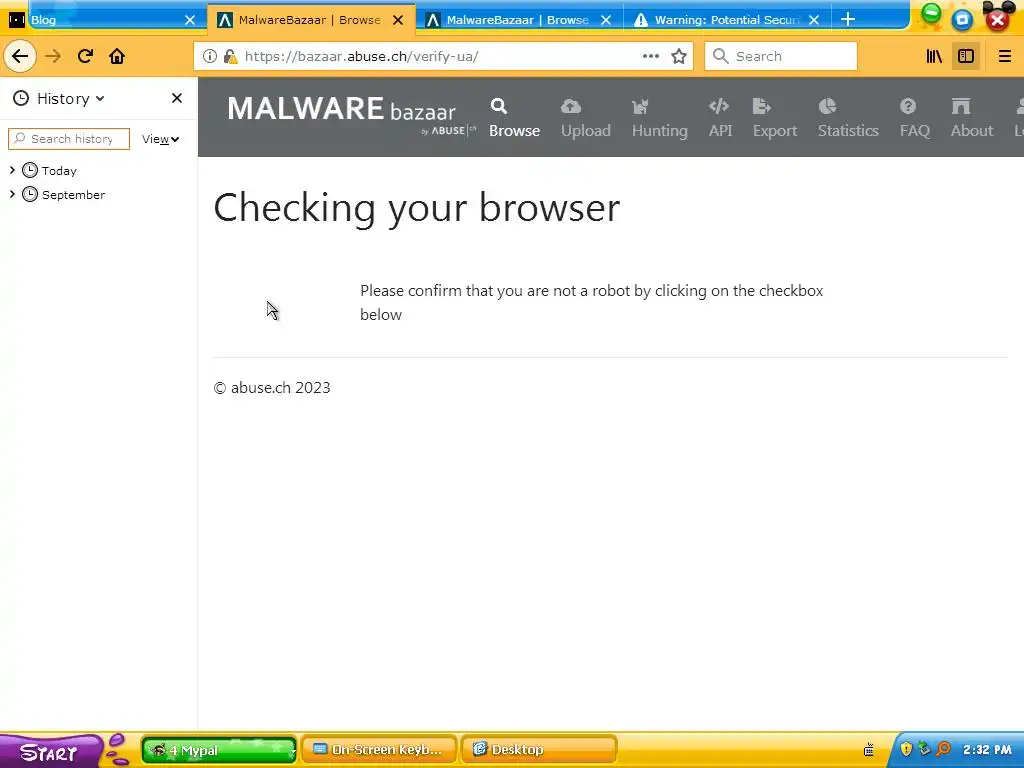
Task: Open the Hunting nav item
Action: click(659, 118)
